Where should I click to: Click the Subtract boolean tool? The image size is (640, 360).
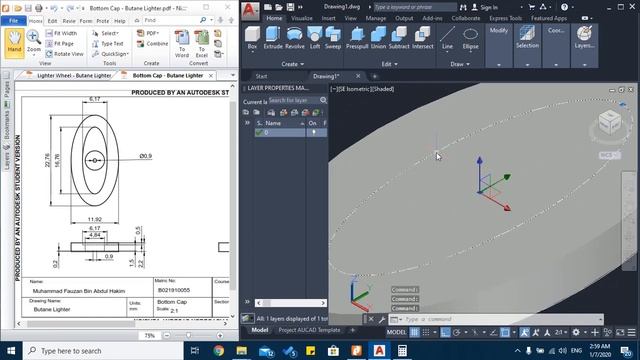click(x=399, y=38)
